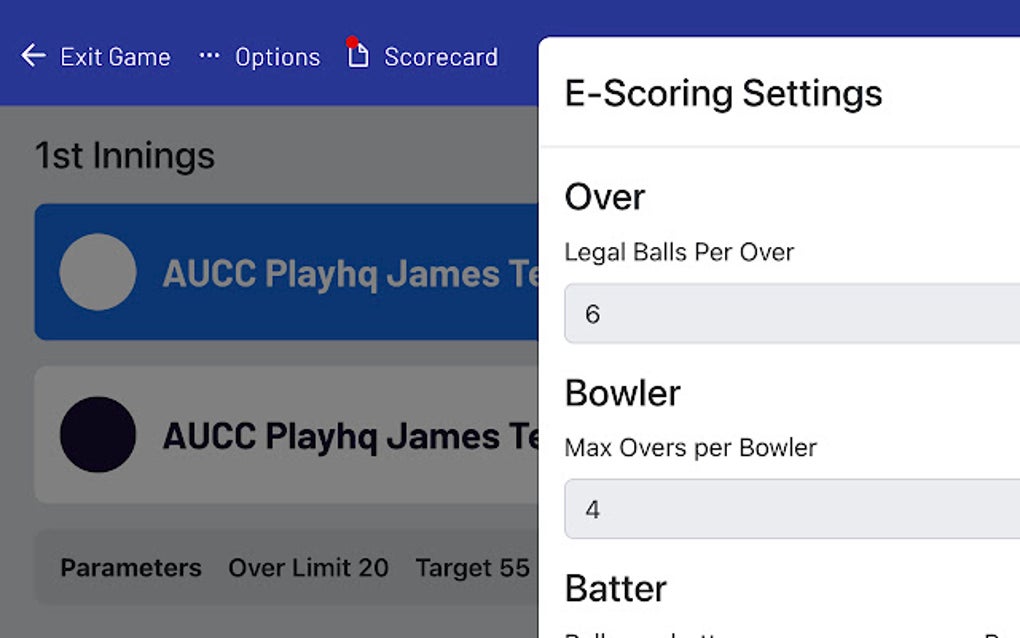
Task: Select the grey team avatar circle
Action: coord(97,272)
